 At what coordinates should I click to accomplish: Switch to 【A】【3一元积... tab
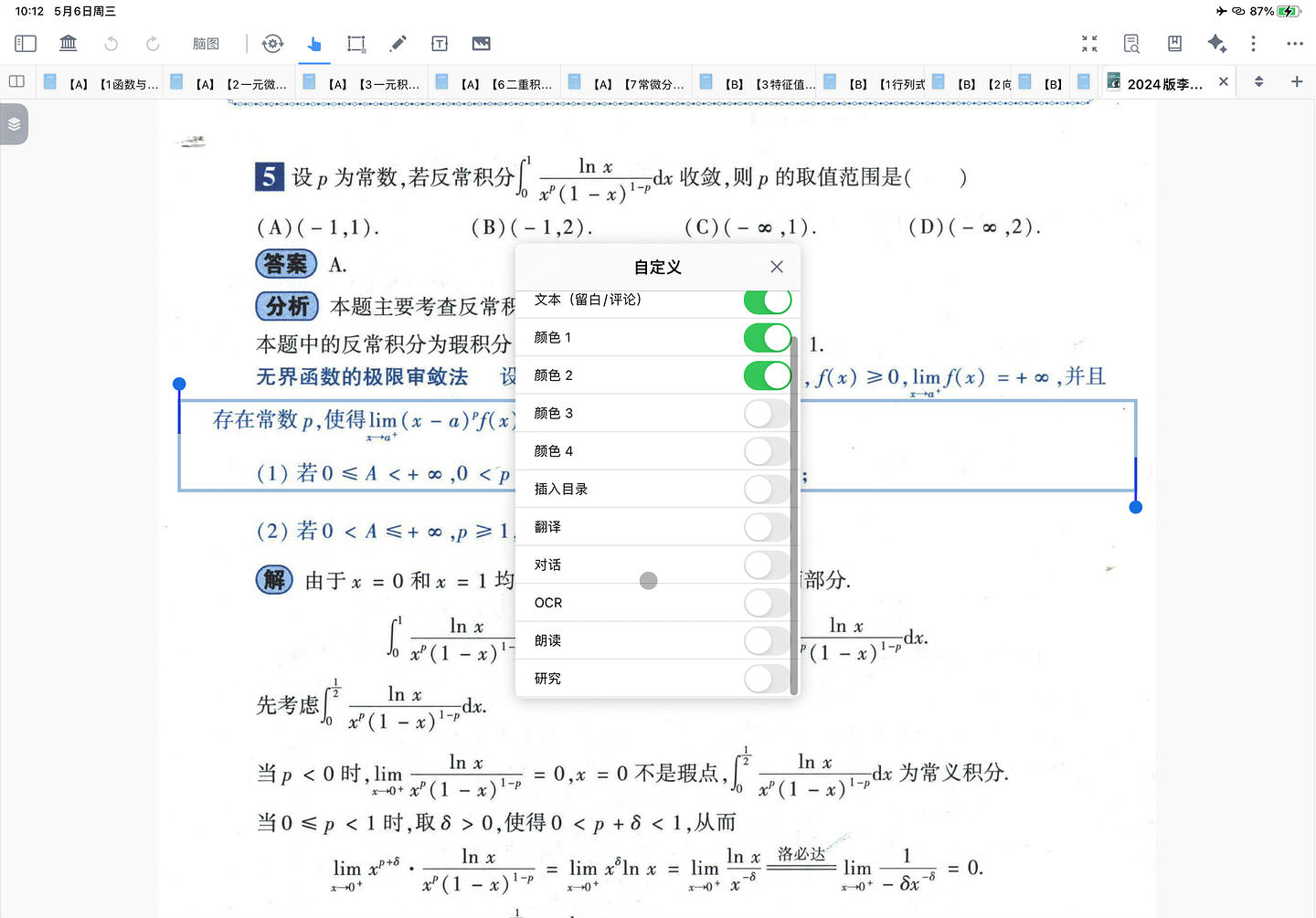tap(361, 83)
